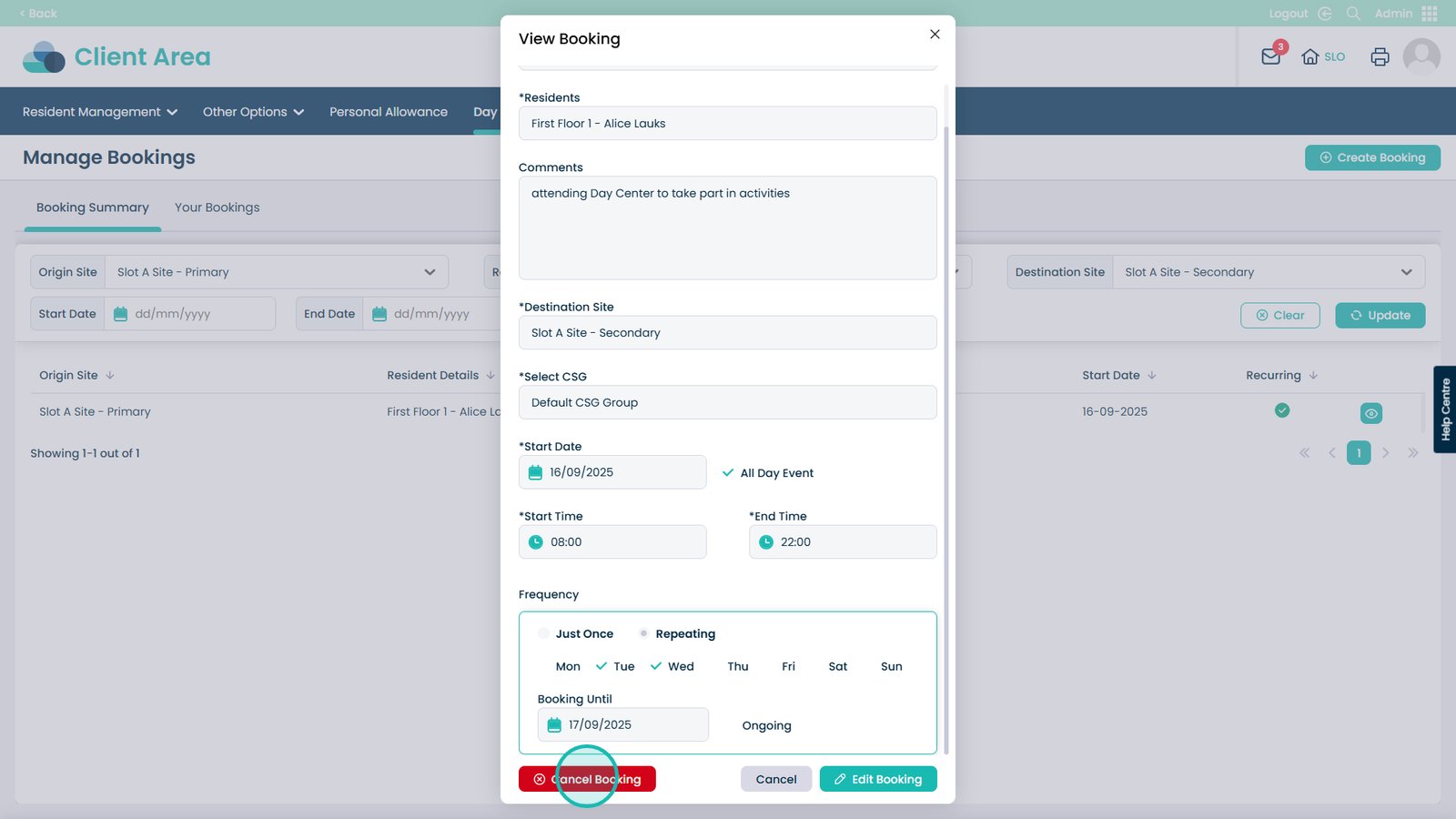
Task: Open the Select CSG field
Action: click(x=727, y=402)
